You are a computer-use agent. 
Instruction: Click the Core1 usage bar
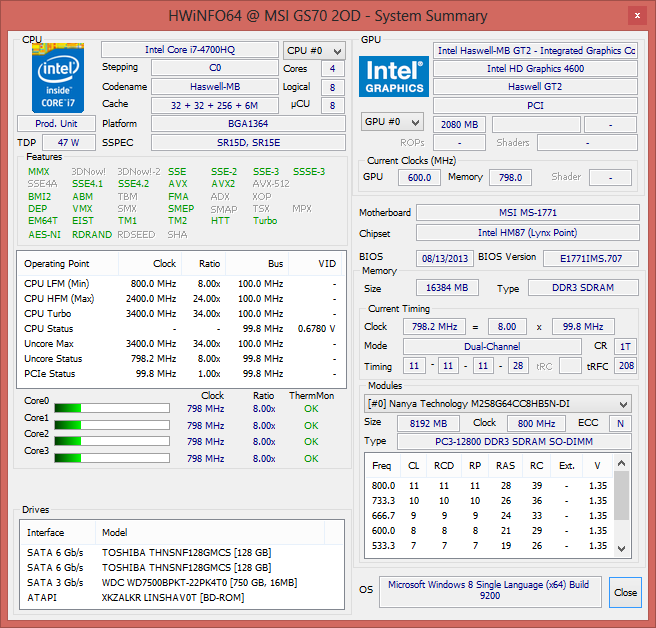pyautogui.click(x=112, y=425)
